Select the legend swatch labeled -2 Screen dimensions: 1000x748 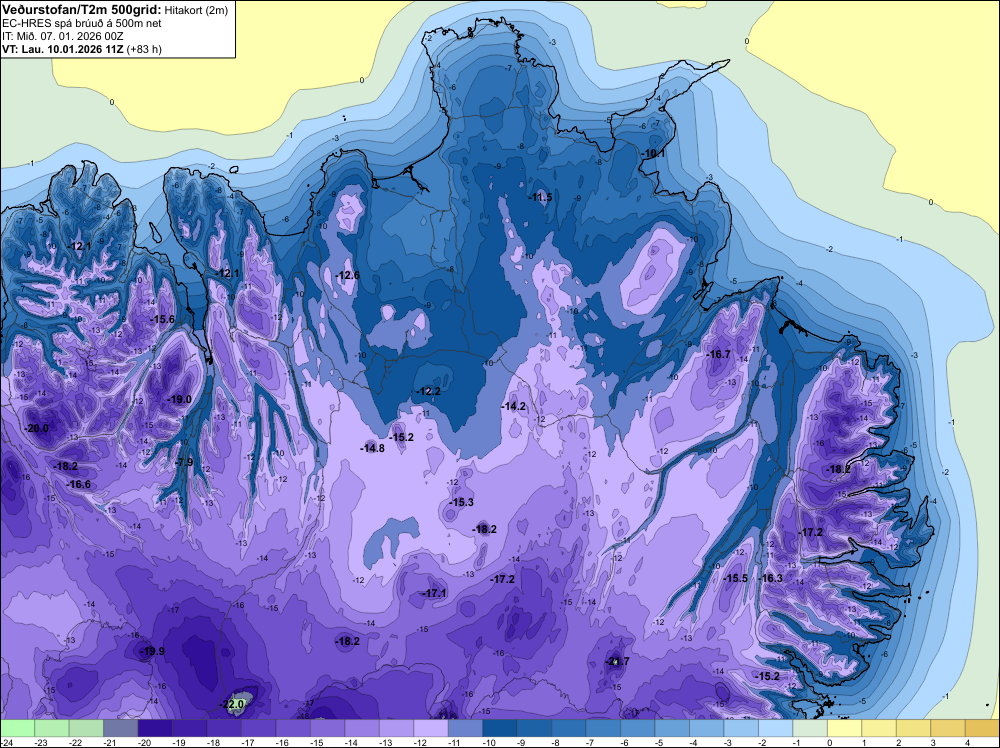point(776,728)
